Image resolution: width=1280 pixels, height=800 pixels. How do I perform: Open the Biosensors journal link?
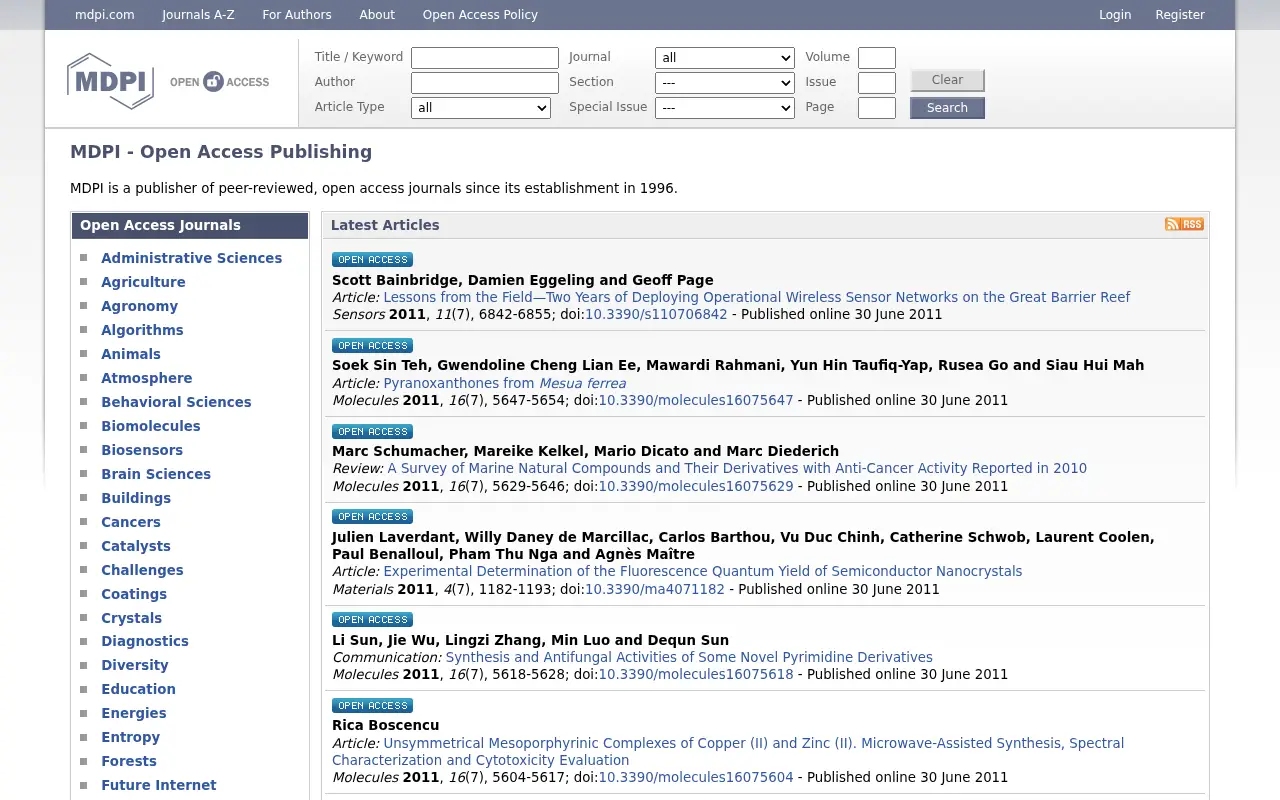point(142,450)
